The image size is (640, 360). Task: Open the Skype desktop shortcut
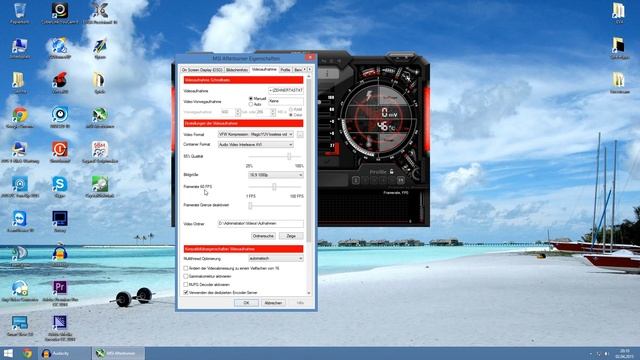60,187
